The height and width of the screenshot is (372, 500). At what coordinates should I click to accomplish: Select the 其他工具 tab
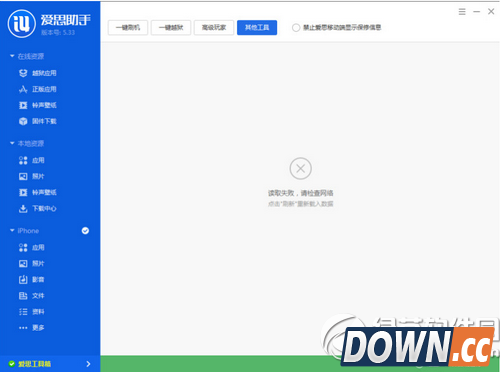[257, 28]
